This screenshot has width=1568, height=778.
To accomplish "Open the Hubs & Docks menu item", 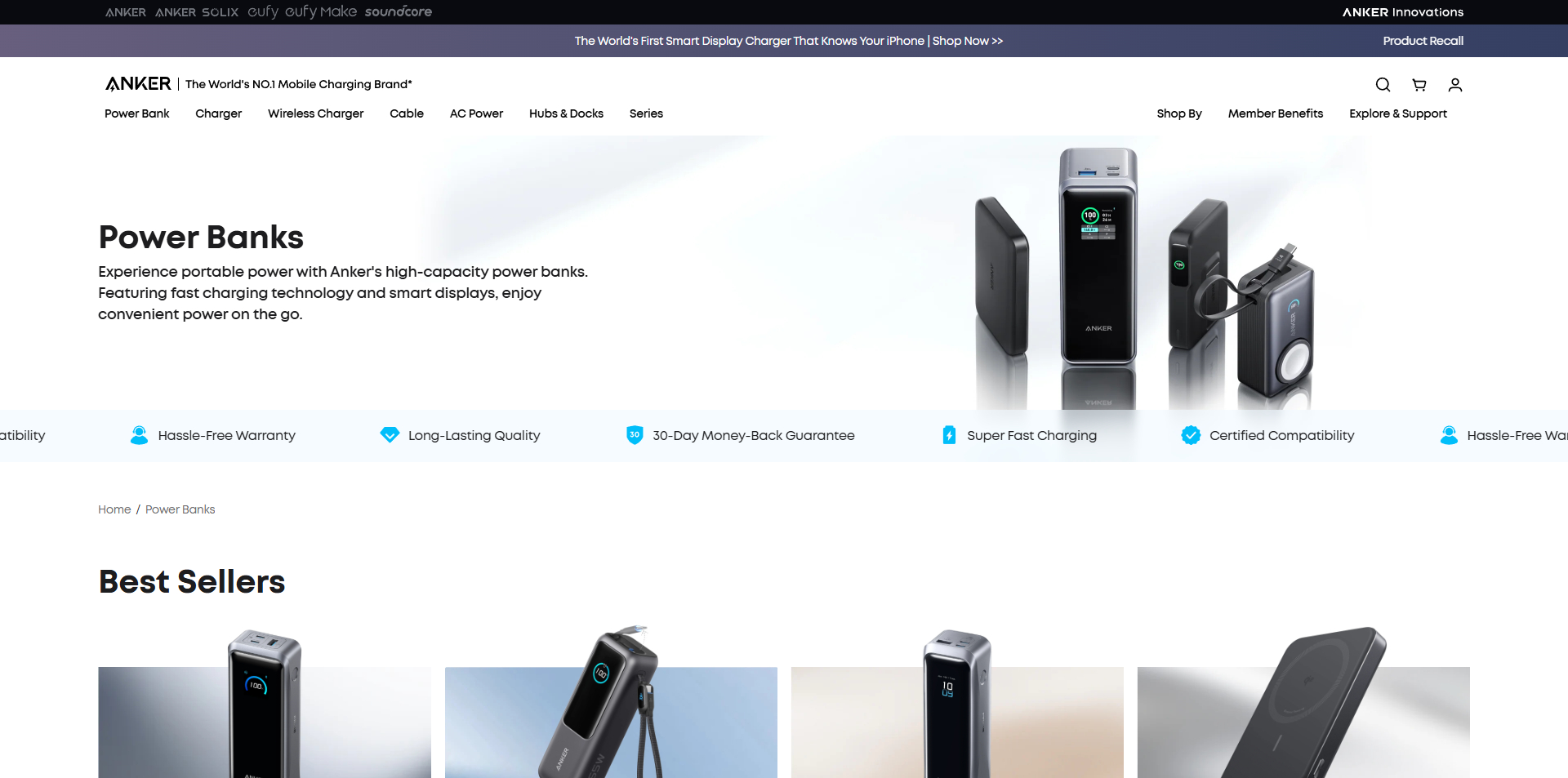I will coord(566,113).
